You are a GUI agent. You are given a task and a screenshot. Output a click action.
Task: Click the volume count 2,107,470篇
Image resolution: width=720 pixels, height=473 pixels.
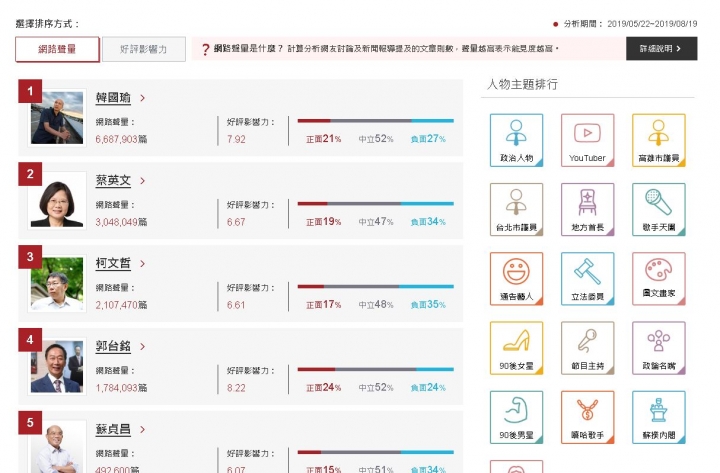tap(121, 305)
